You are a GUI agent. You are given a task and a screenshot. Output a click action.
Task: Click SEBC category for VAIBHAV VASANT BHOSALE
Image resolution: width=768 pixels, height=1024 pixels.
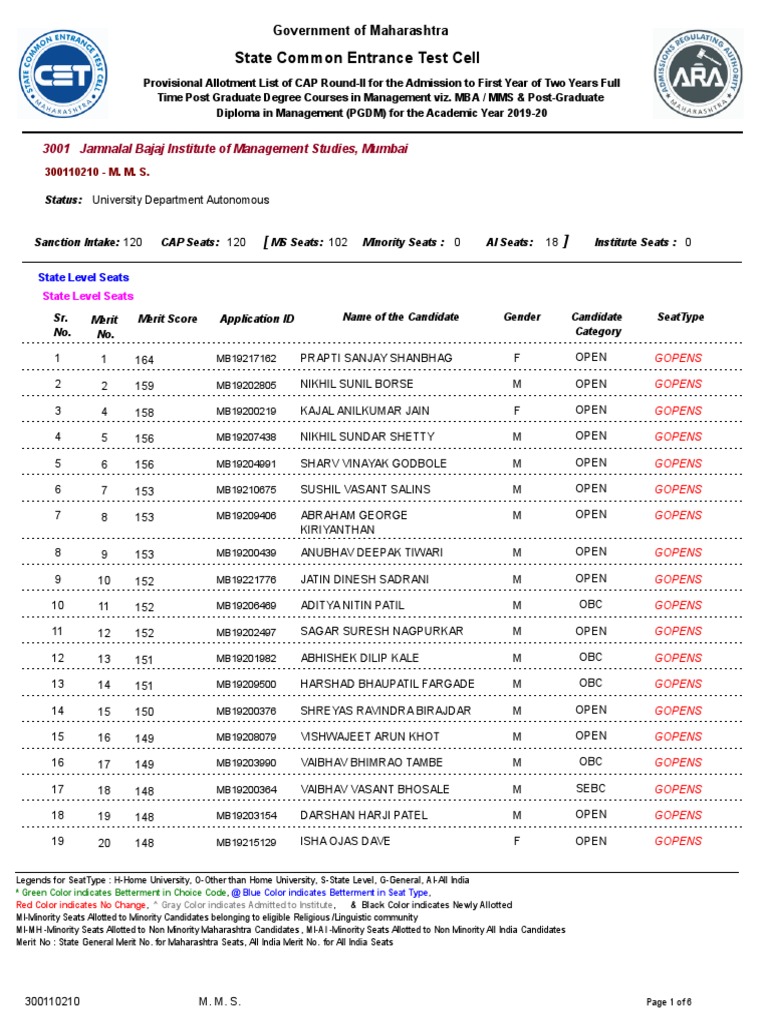click(590, 788)
